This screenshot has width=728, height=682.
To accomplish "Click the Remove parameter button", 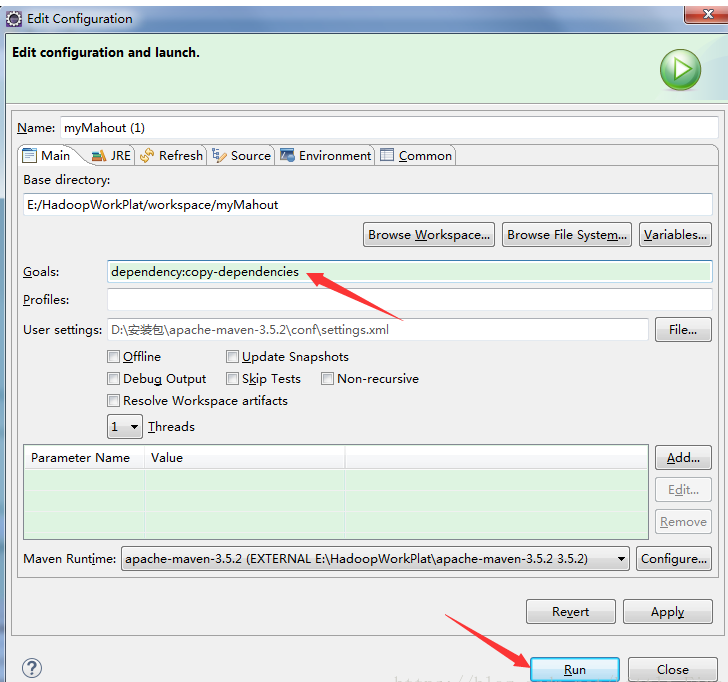I will [x=683, y=522].
